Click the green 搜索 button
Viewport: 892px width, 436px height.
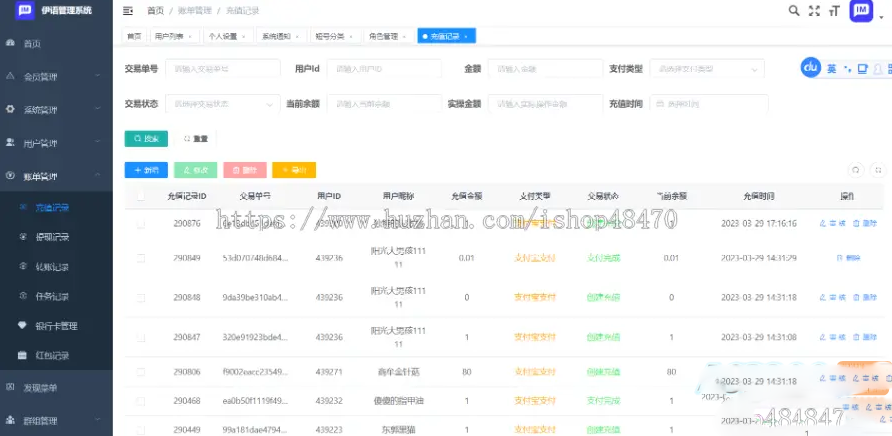(146, 138)
